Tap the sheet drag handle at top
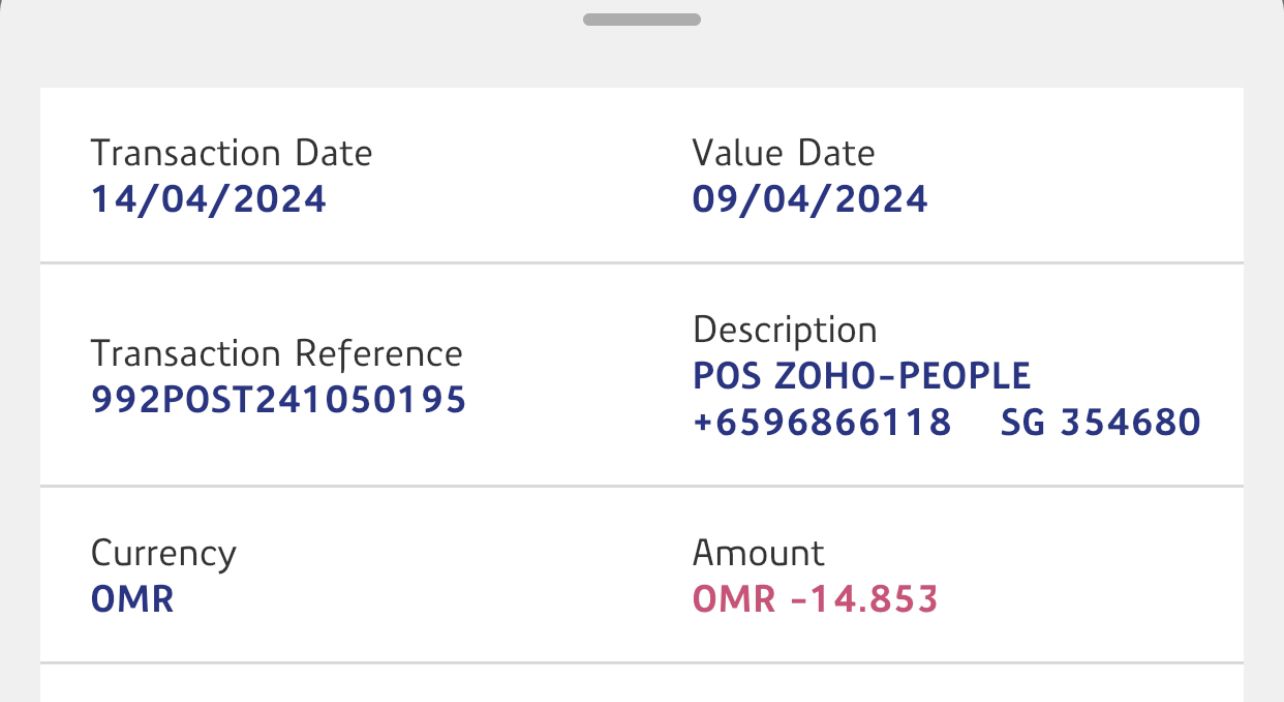 click(641, 19)
